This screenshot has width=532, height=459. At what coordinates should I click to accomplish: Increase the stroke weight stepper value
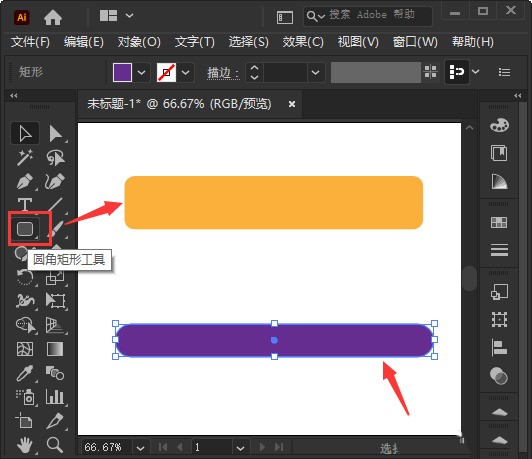point(254,68)
